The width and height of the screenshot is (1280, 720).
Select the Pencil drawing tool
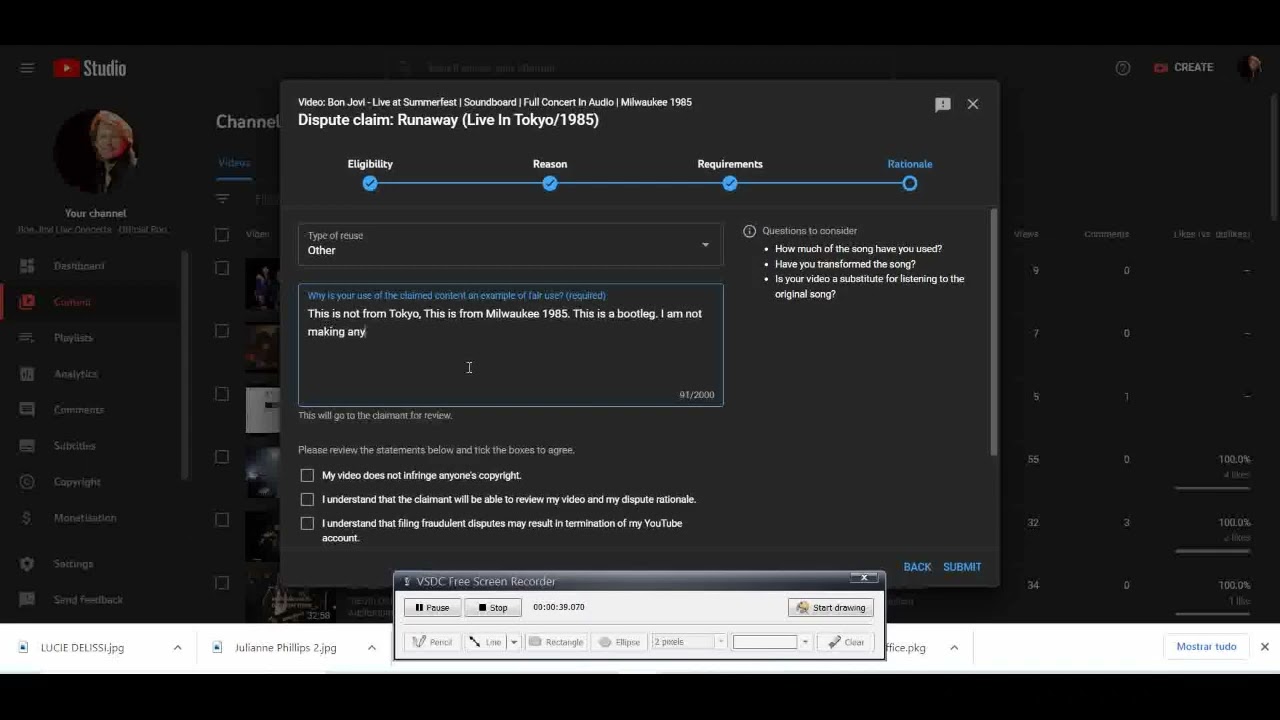[432, 642]
